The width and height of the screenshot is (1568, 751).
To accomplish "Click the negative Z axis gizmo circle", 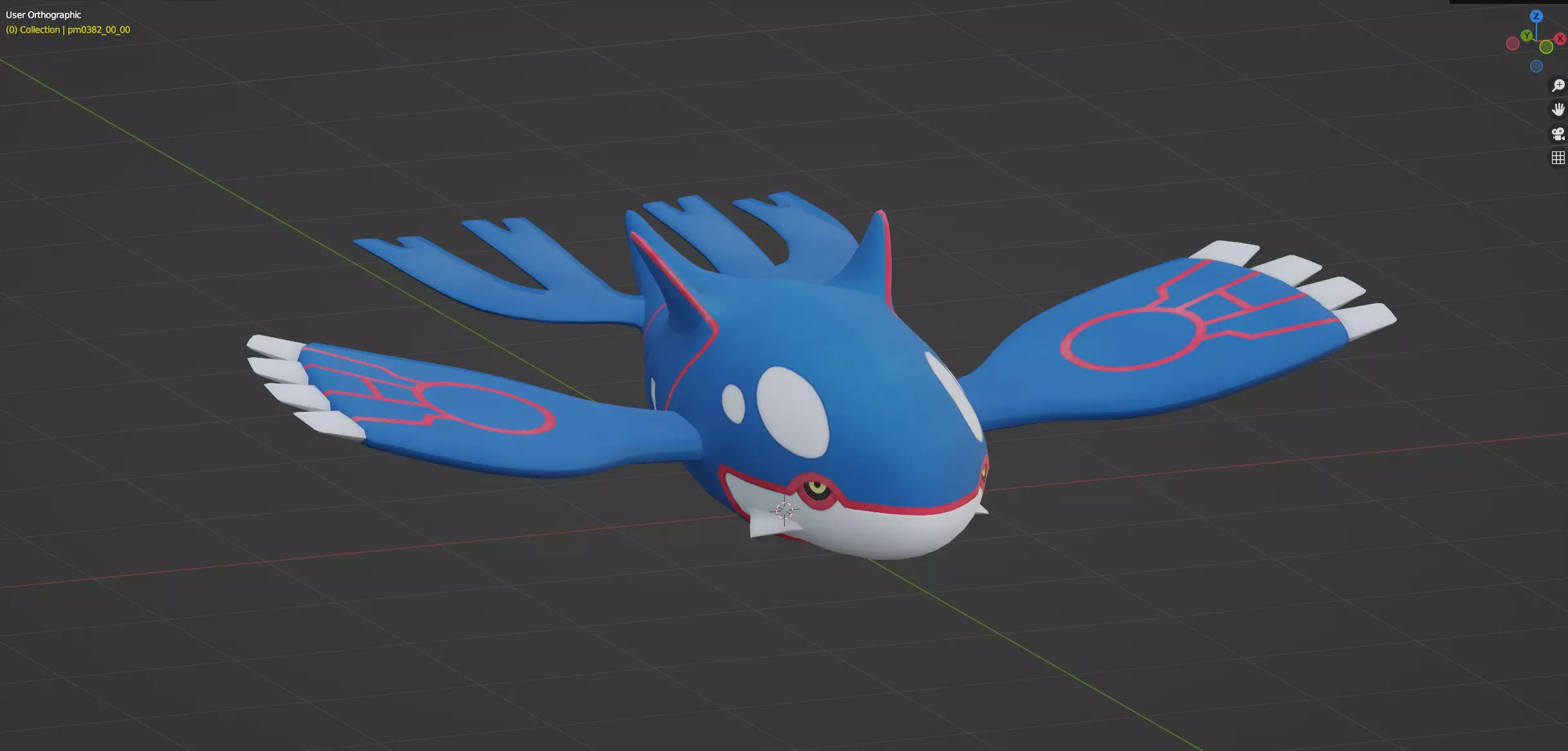I will 1536,66.
